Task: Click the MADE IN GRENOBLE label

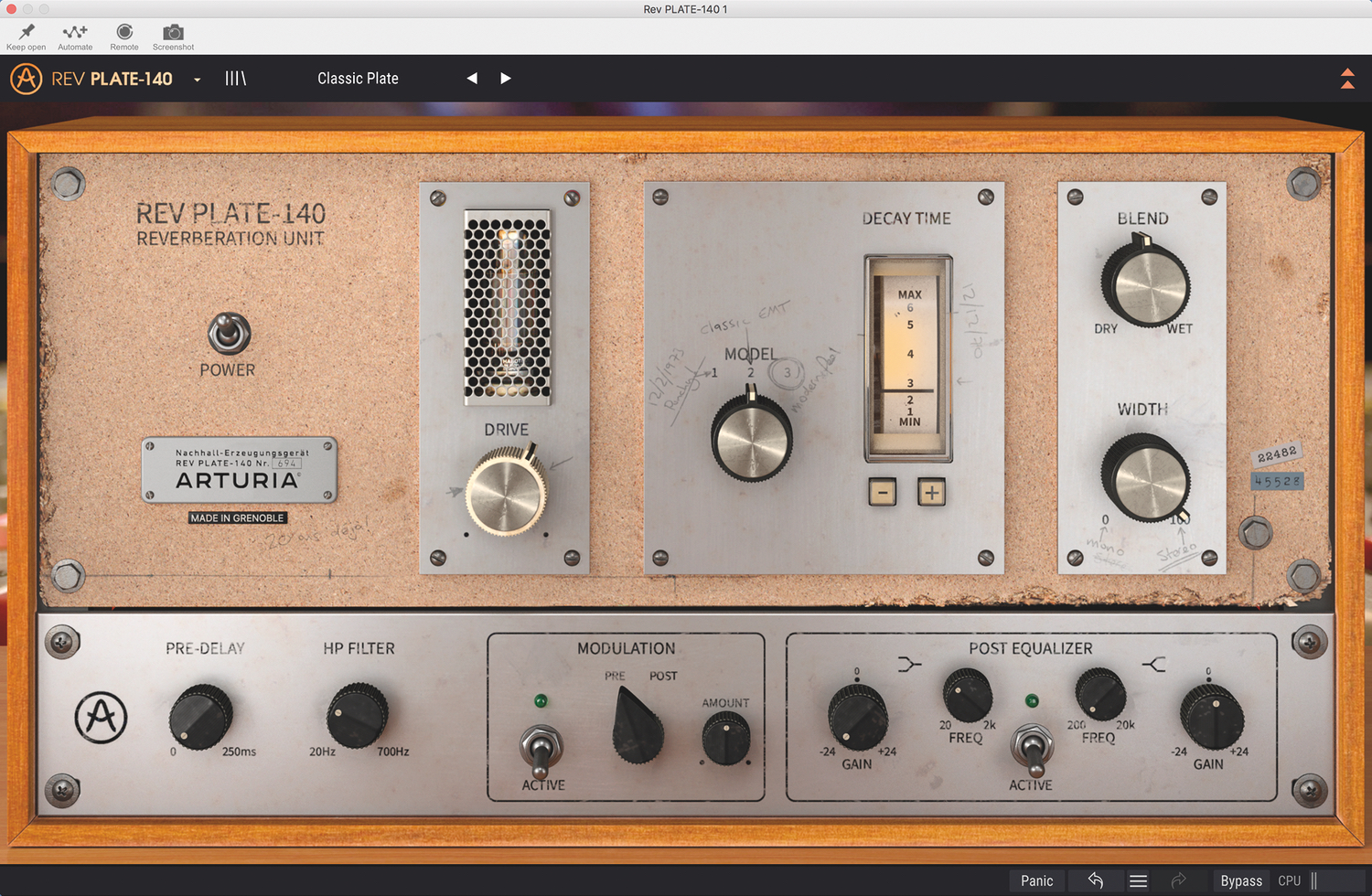Action: tap(237, 517)
